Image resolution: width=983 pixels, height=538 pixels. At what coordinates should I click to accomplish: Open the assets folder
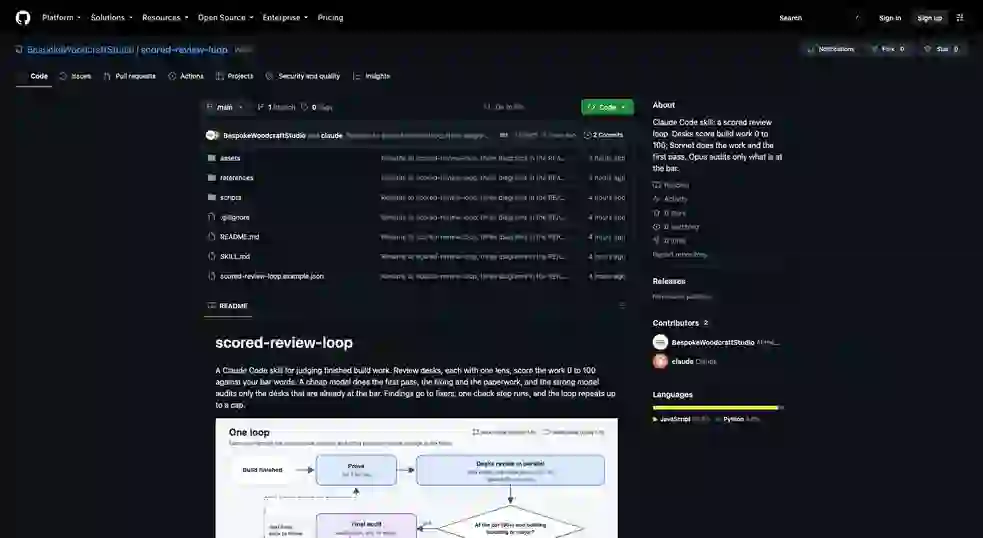(x=230, y=158)
